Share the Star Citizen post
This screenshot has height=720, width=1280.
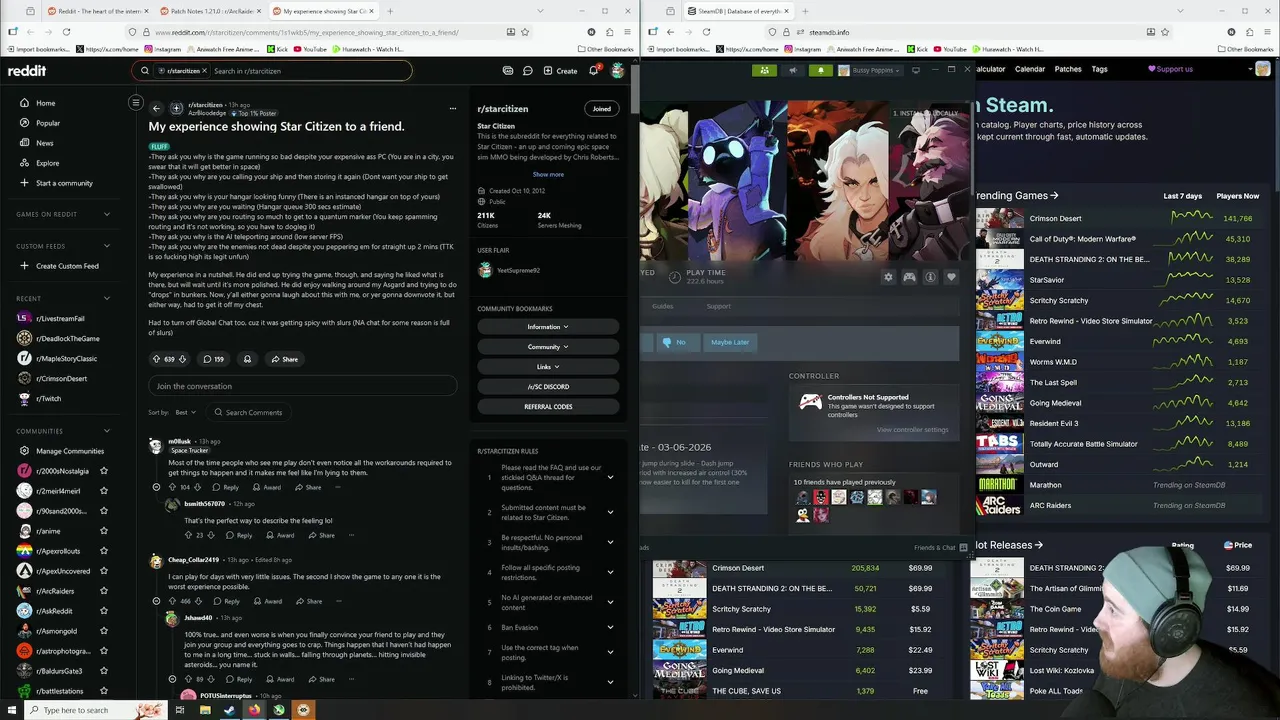coord(284,359)
